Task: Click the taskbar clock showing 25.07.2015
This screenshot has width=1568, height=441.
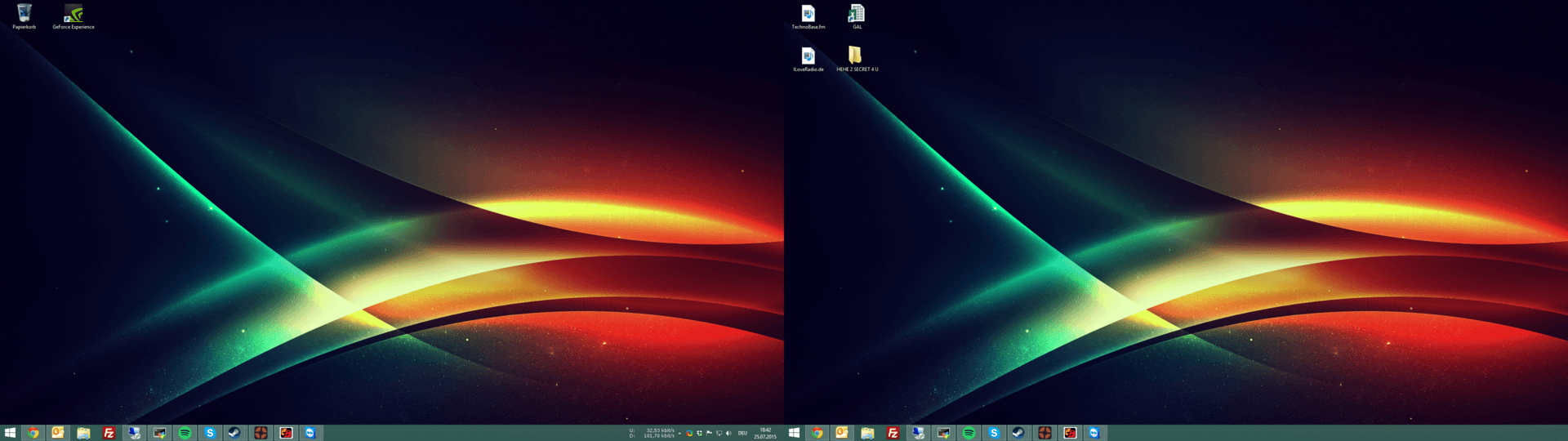Action: click(765, 433)
